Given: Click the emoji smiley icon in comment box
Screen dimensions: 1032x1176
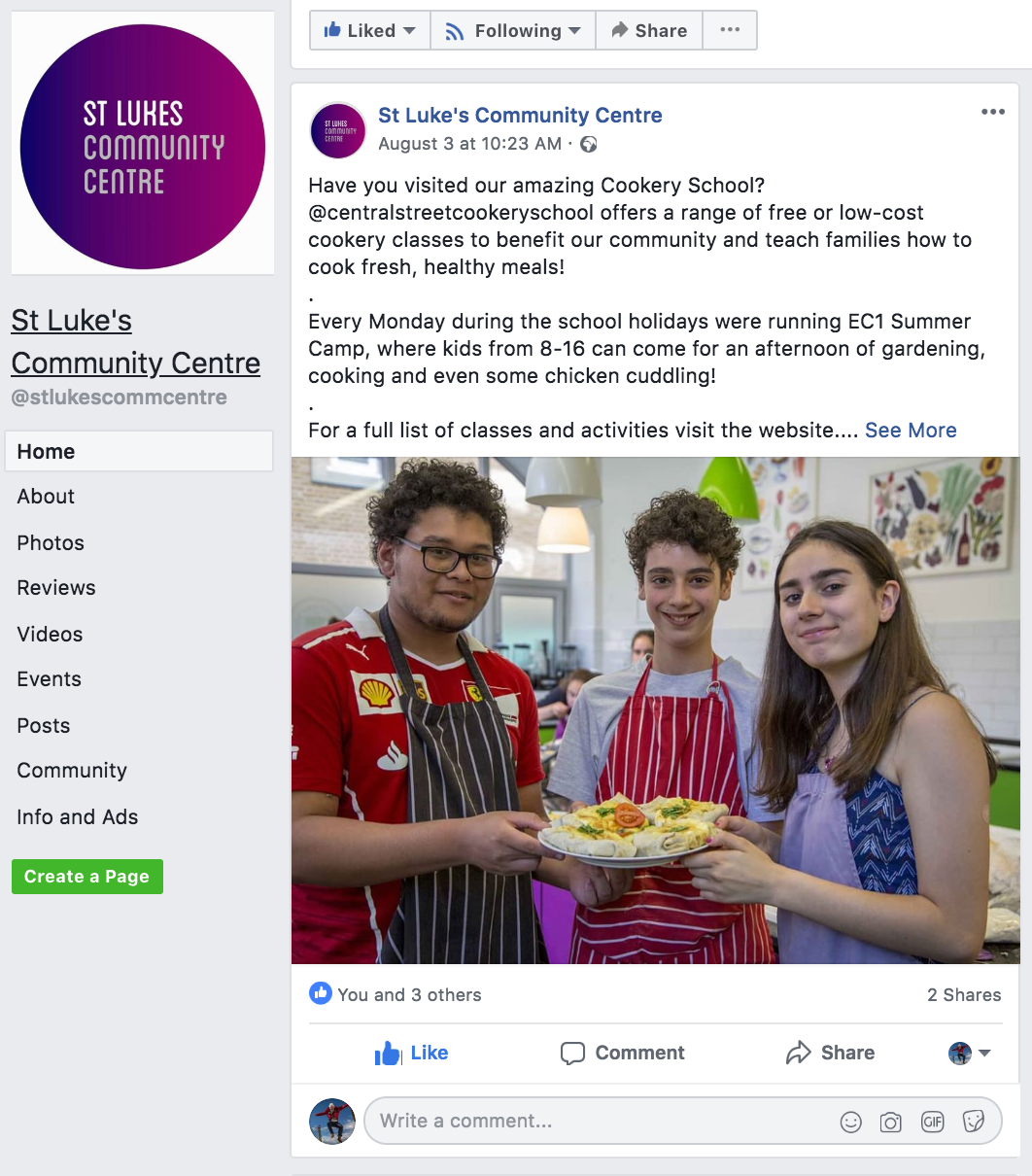Looking at the screenshot, I should [x=850, y=1123].
